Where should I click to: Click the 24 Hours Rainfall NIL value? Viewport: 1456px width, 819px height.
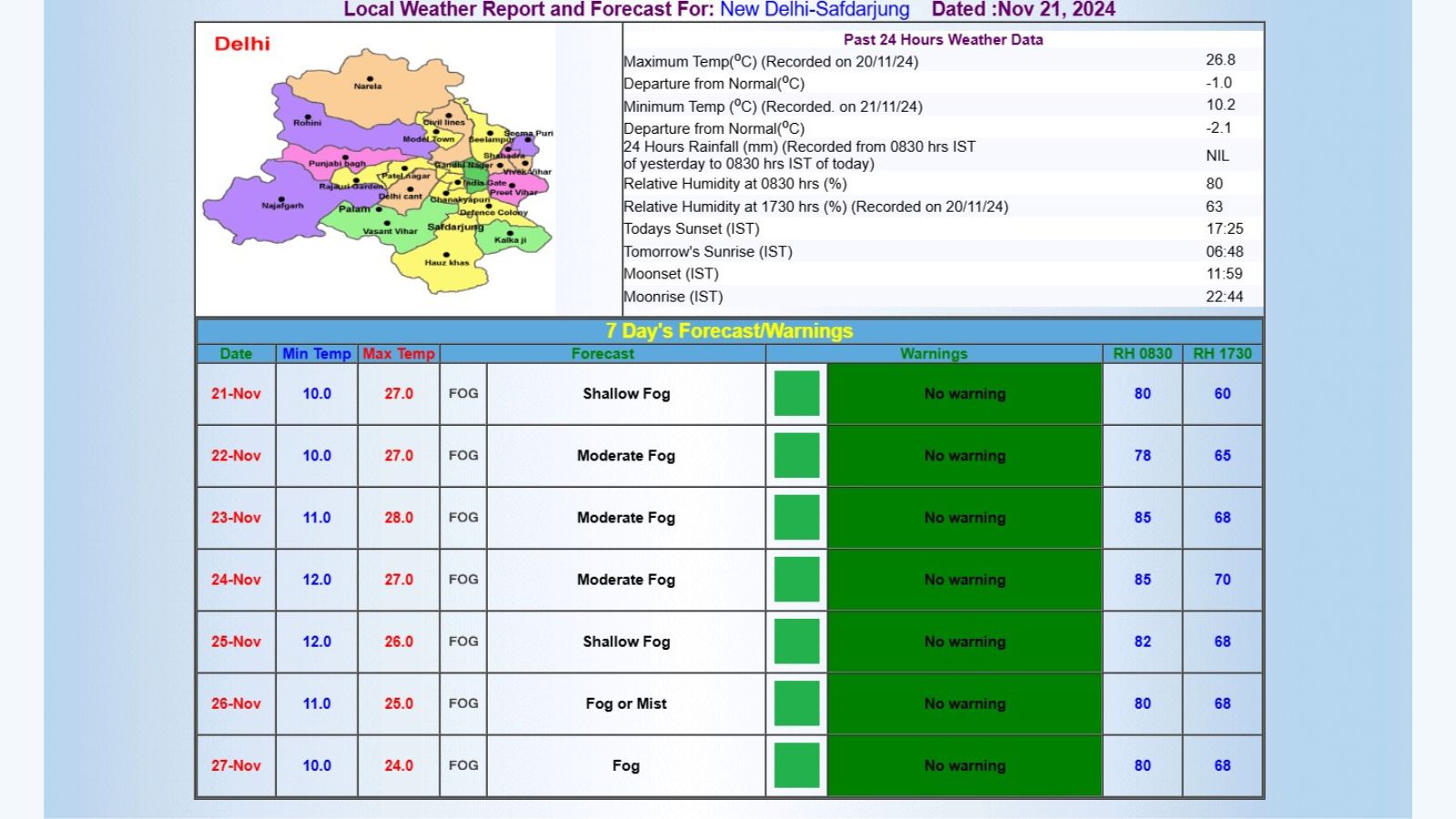coord(1217,156)
